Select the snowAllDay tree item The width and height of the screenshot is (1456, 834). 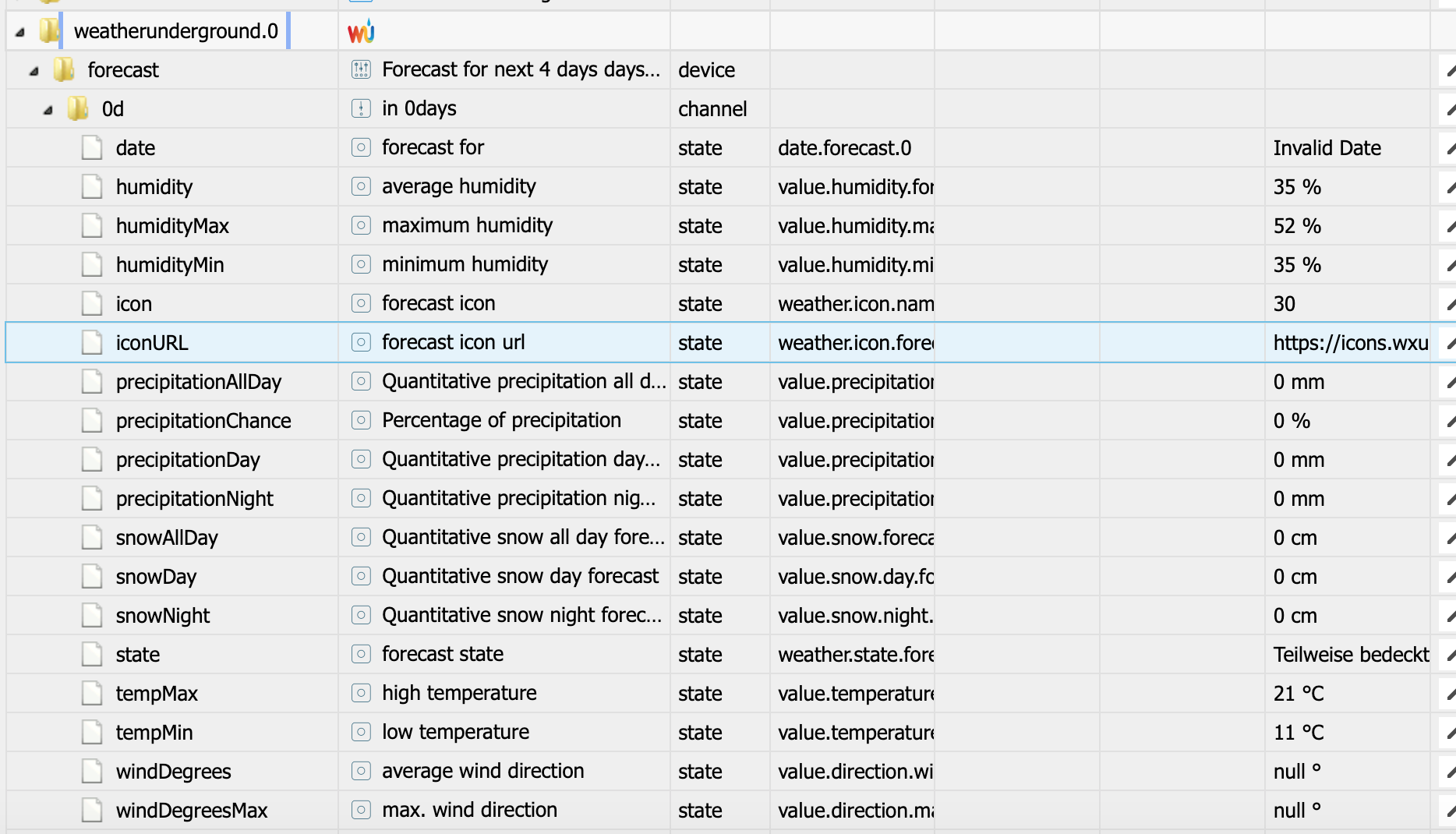point(167,538)
